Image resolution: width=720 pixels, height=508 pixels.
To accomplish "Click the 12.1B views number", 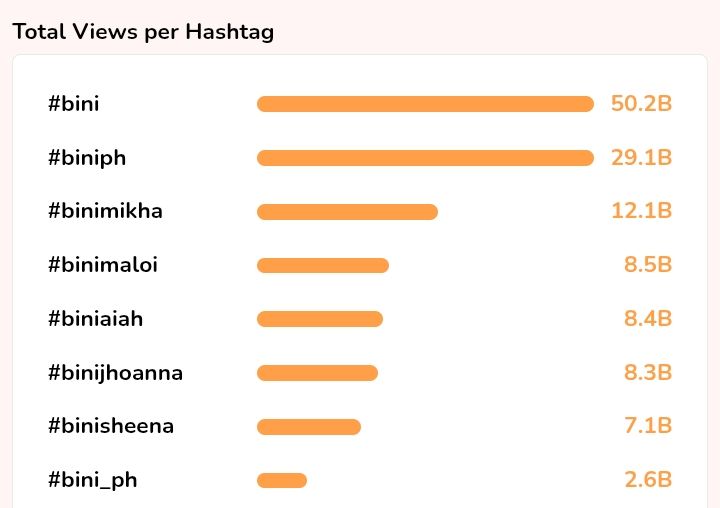I will point(642,211).
